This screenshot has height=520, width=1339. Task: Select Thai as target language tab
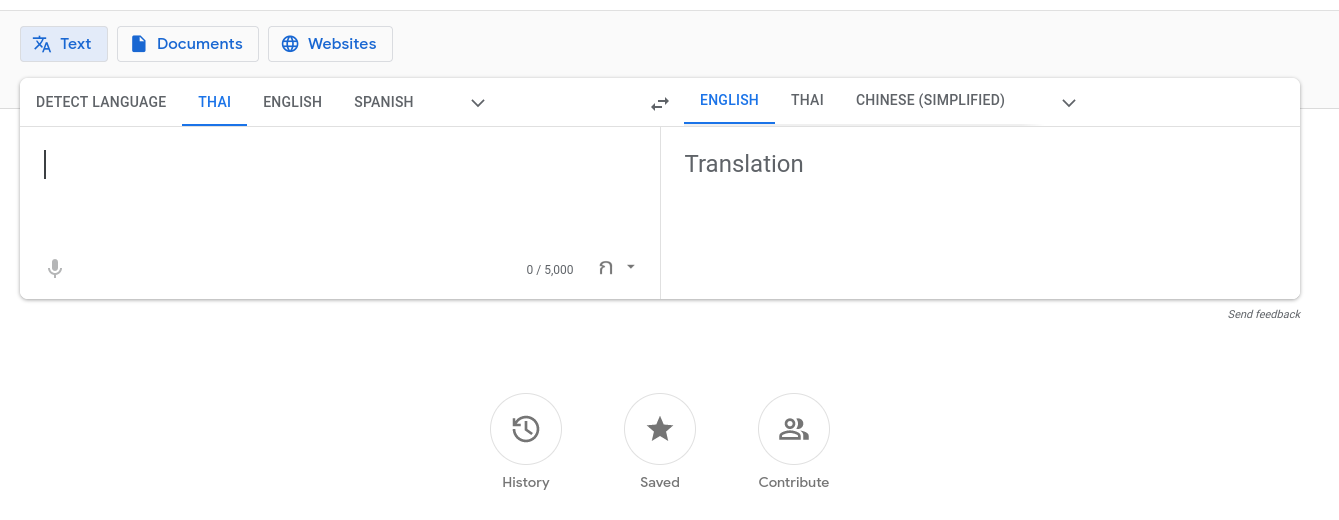(x=807, y=100)
